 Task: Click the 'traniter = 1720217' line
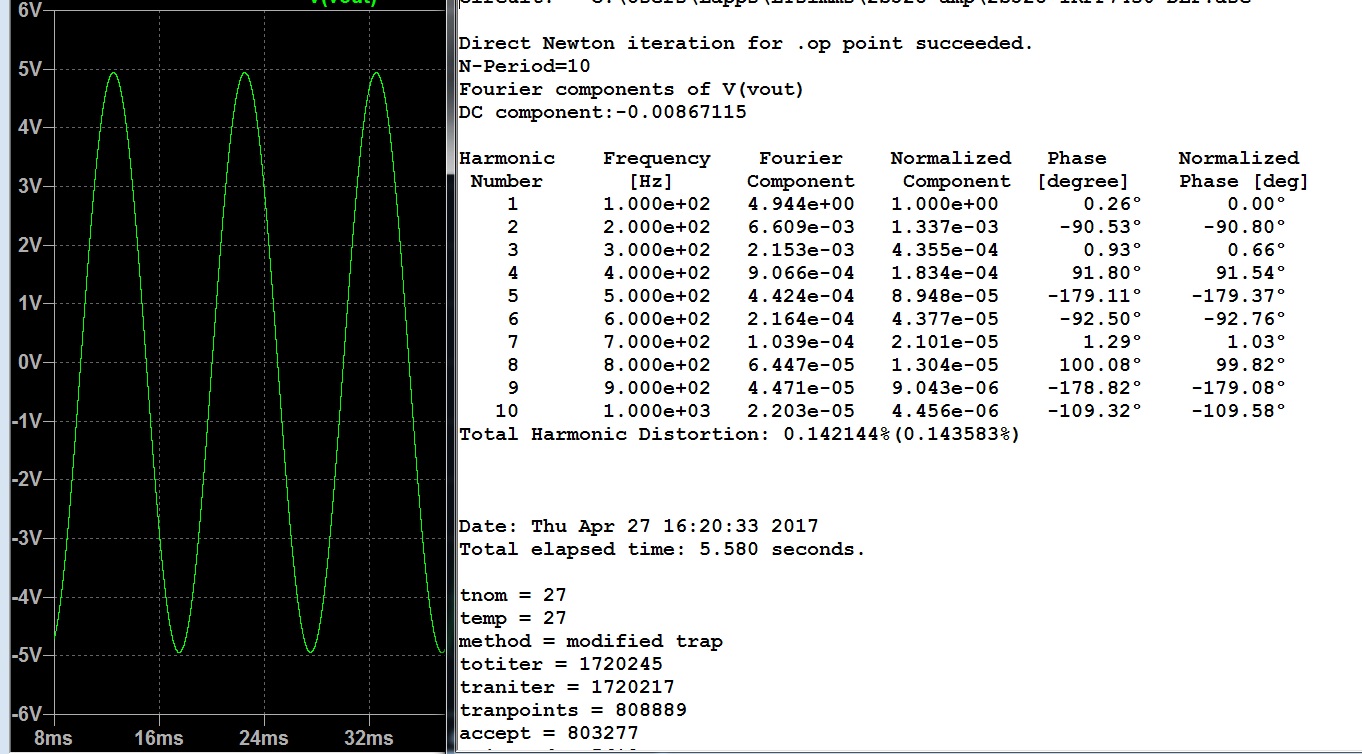(566, 687)
